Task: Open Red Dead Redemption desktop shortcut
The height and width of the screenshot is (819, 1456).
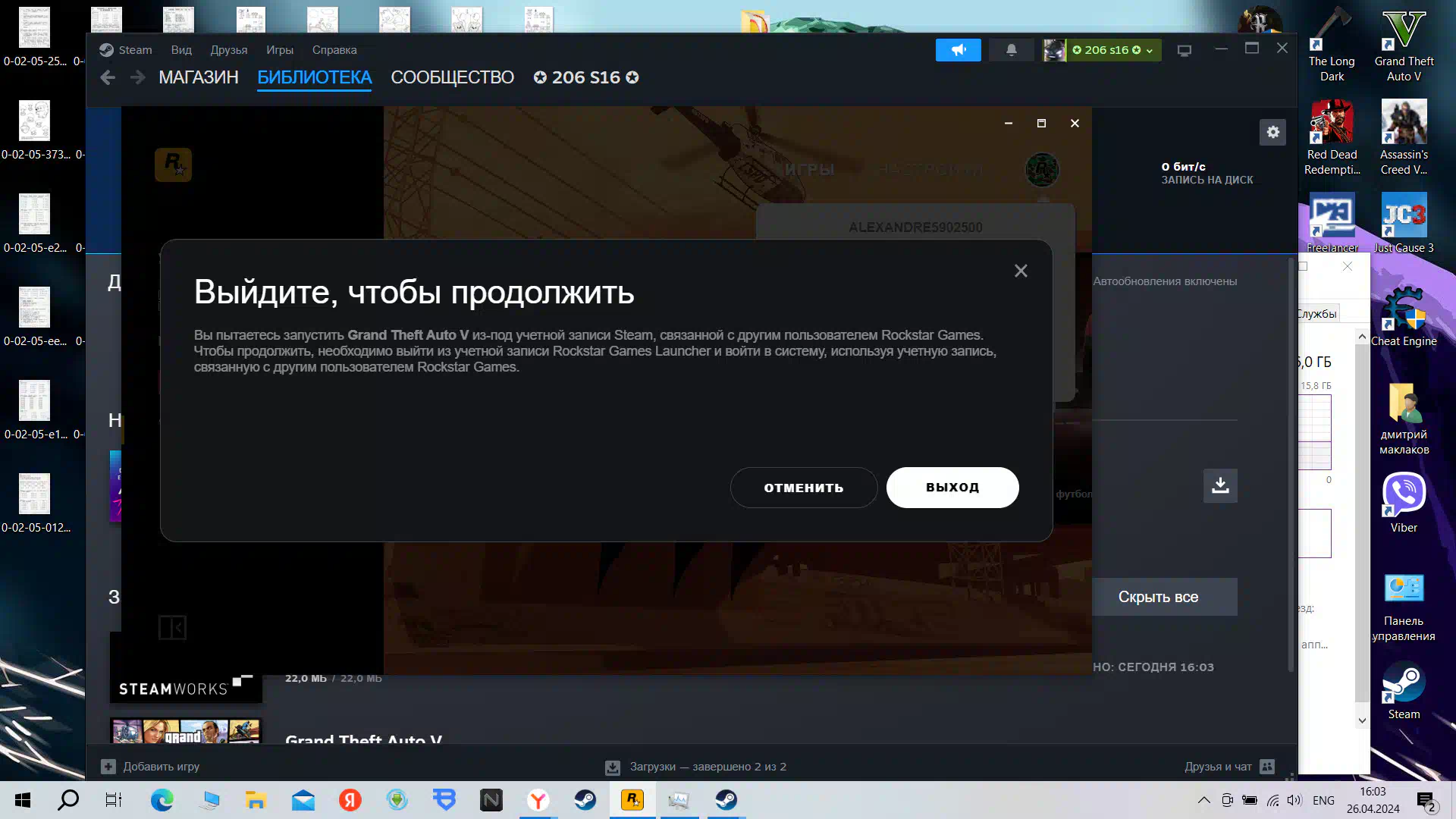Action: pos(1332,137)
